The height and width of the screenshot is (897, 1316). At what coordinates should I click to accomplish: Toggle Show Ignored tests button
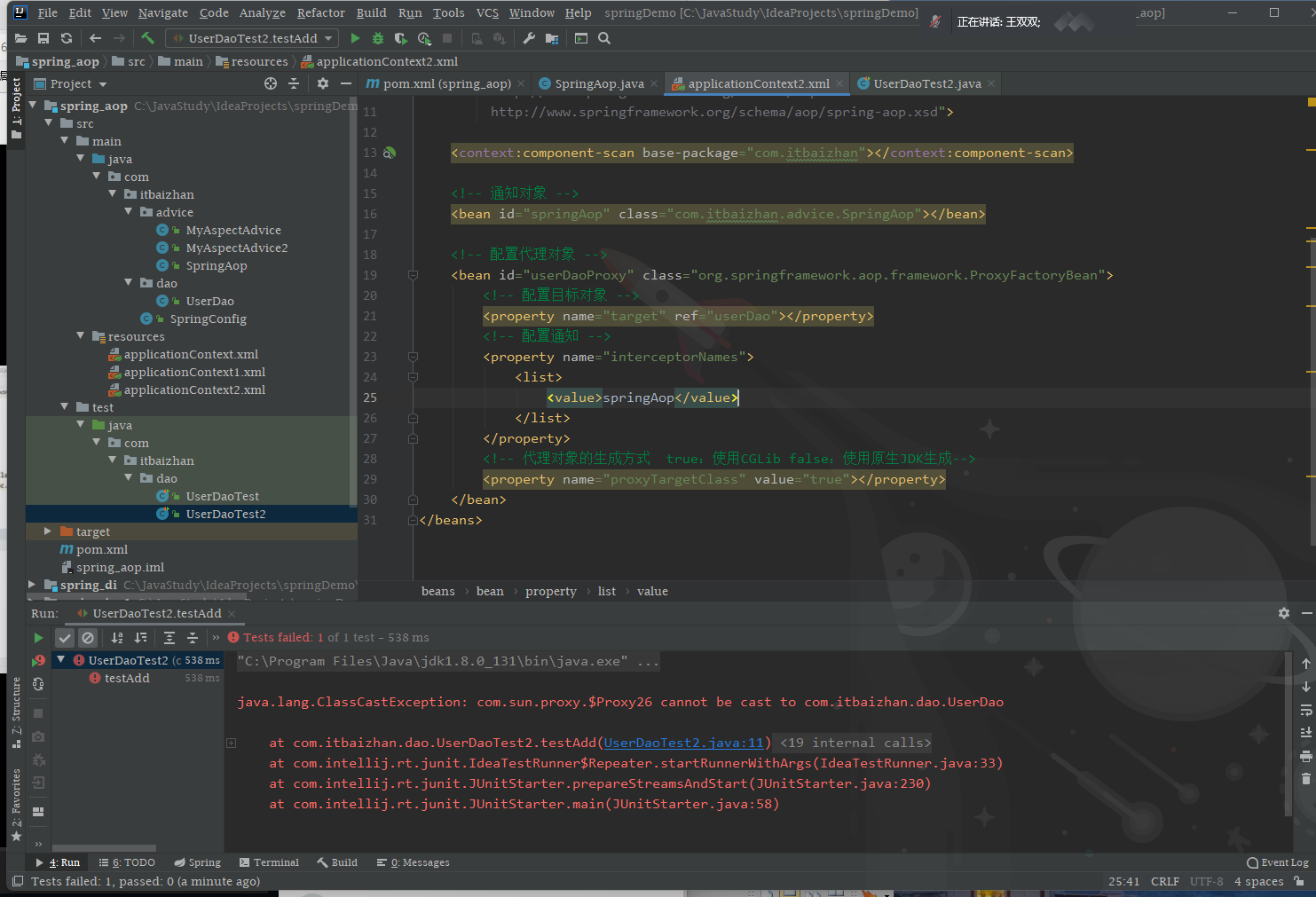[x=88, y=638]
